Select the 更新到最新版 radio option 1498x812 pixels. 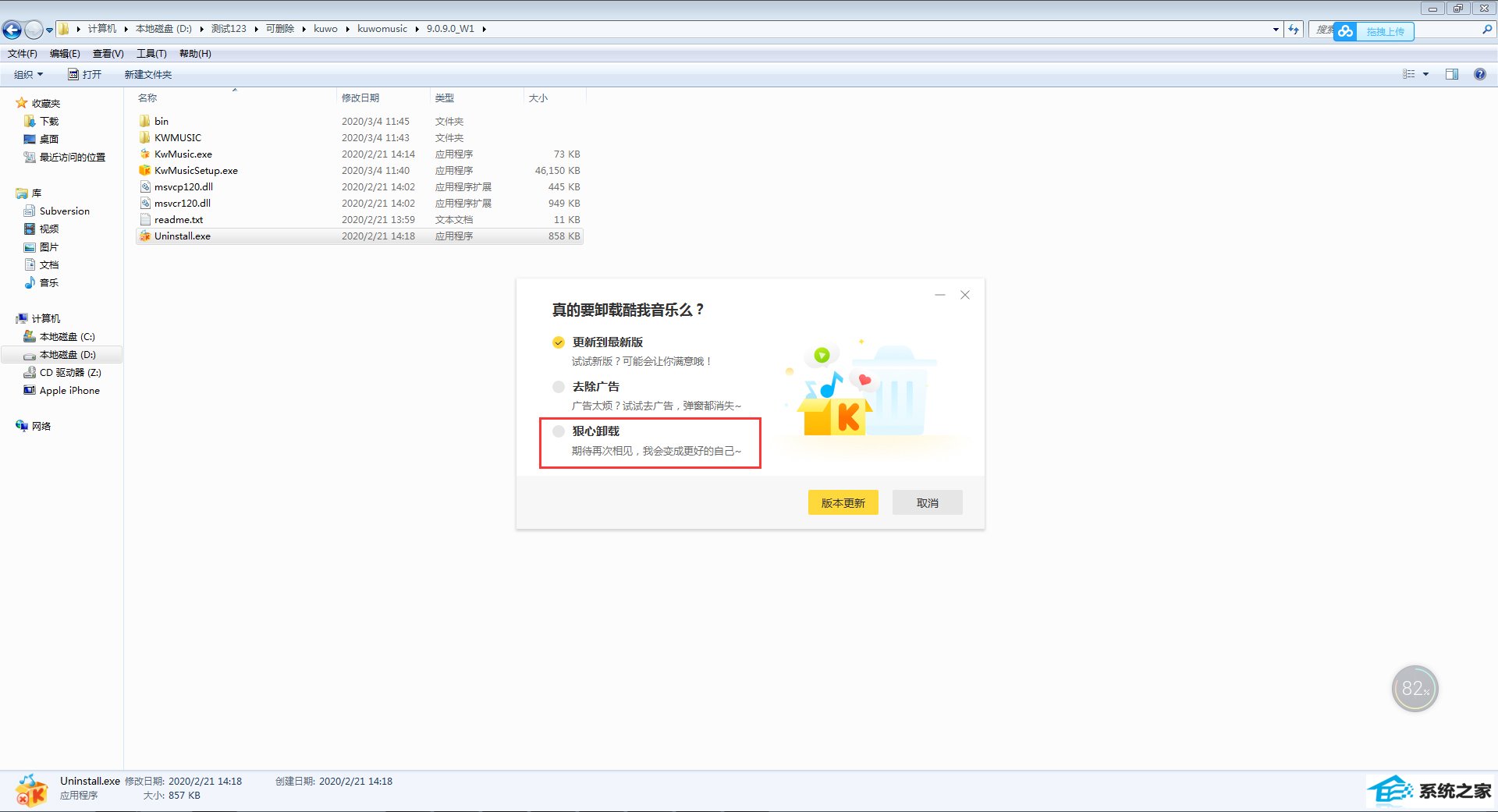pyautogui.click(x=559, y=342)
